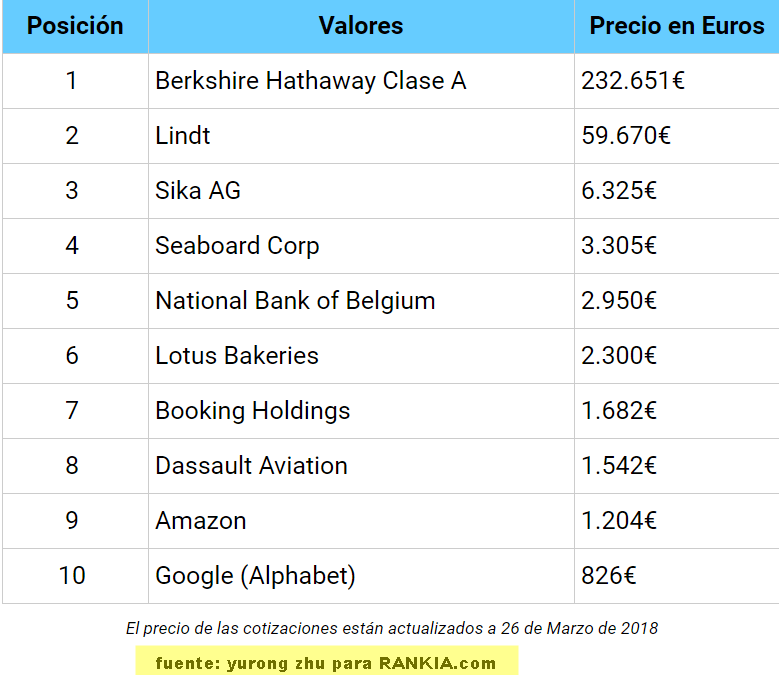This screenshot has width=779, height=675.
Task: Click the Google (Alphabet) entry
Action: (x=255, y=576)
